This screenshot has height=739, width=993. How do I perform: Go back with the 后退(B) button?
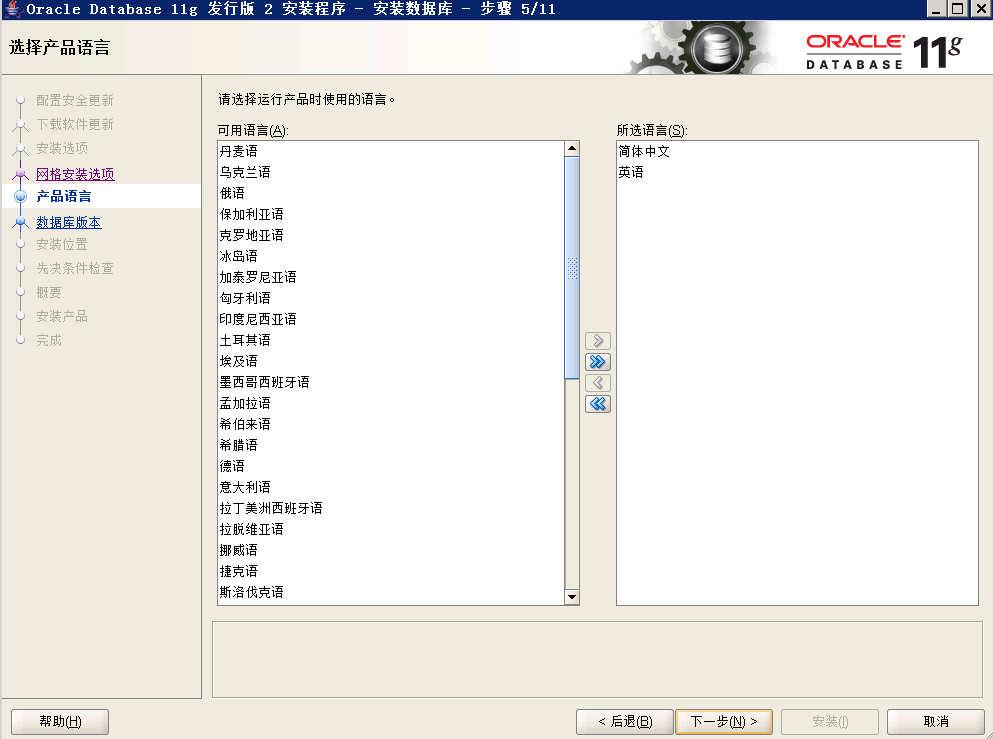click(x=624, y=721)
